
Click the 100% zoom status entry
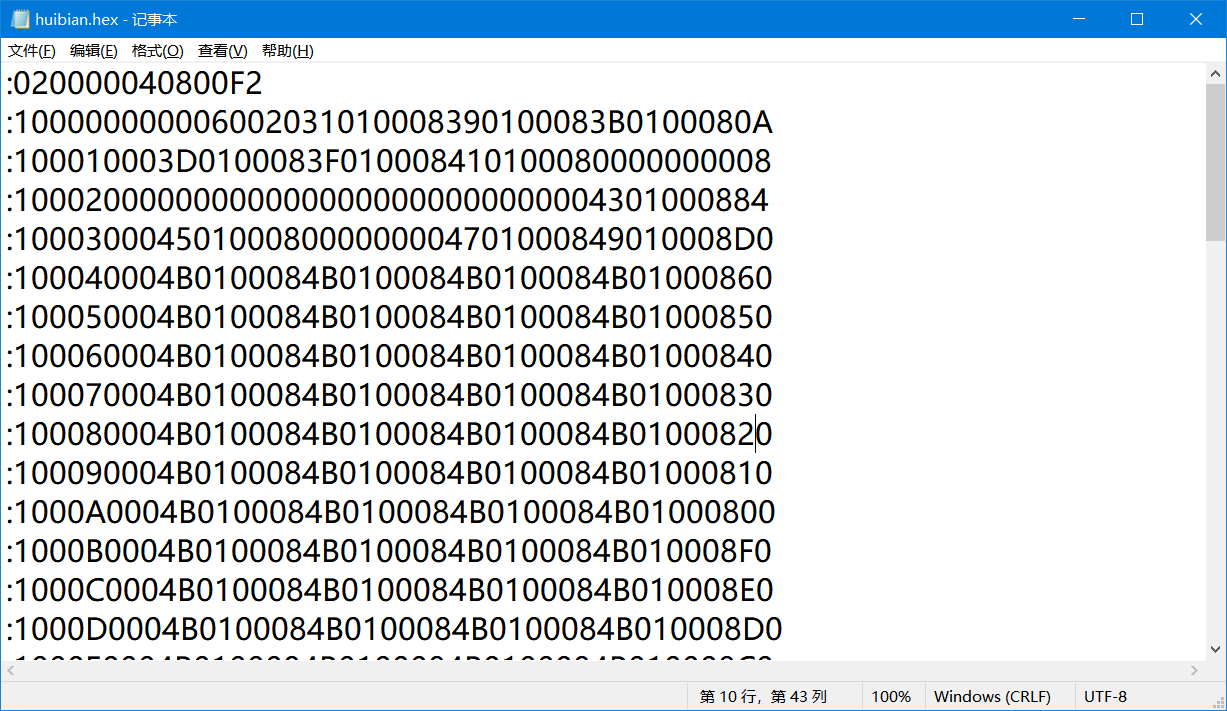pyautogui.click(x=891, y=696)
